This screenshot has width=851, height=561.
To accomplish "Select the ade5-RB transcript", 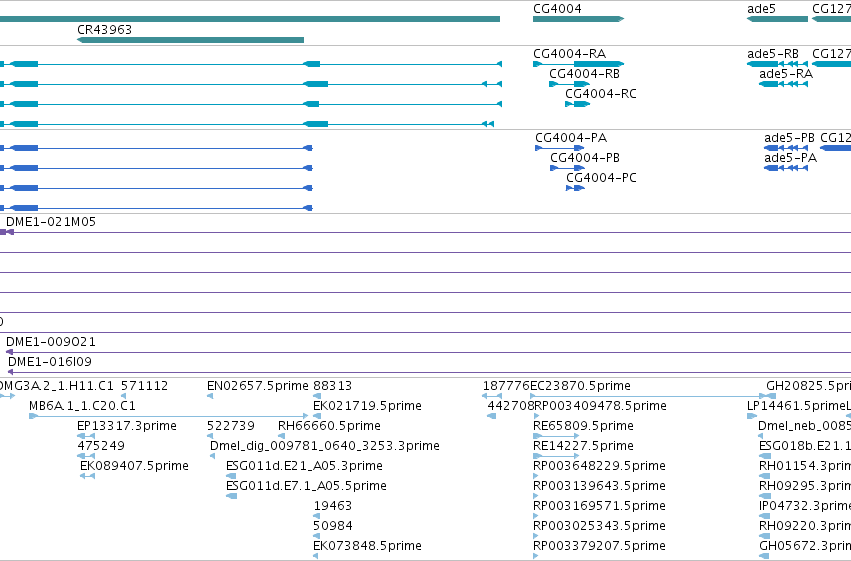I will pos(777,64).
